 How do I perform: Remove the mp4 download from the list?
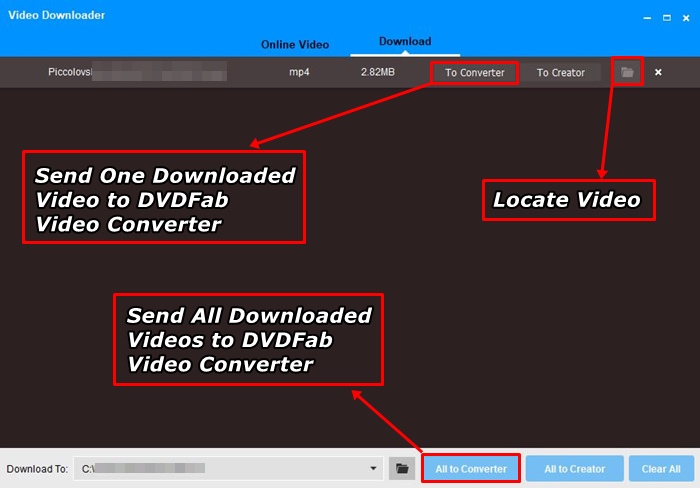coord(658,72)
